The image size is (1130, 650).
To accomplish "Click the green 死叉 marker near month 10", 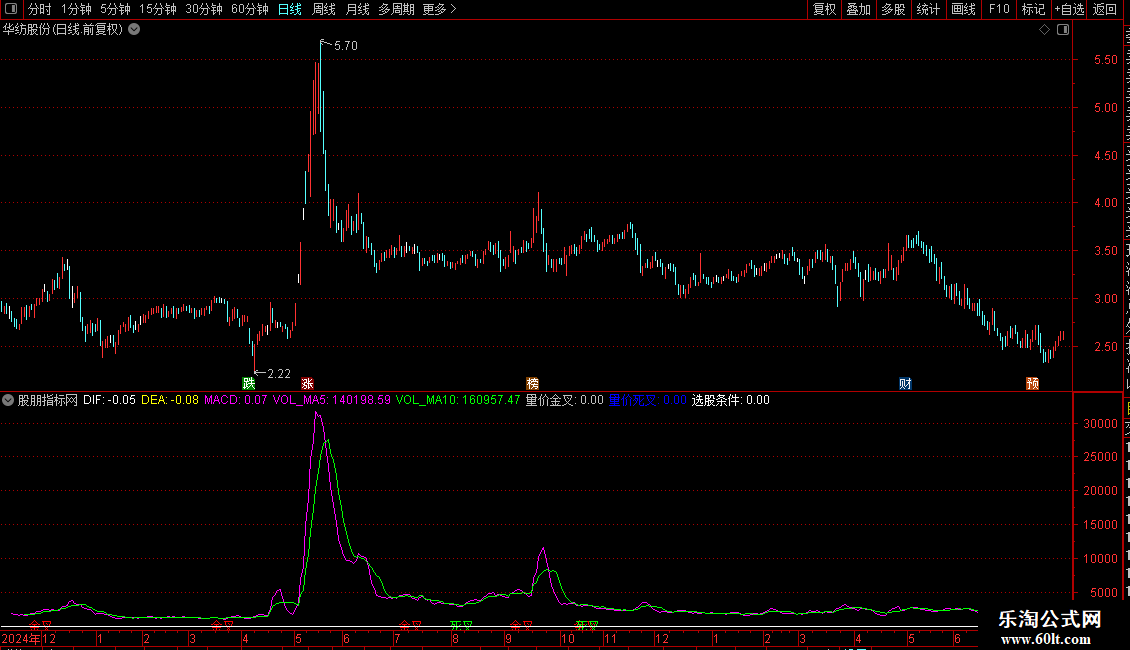I will pos(587,625).
